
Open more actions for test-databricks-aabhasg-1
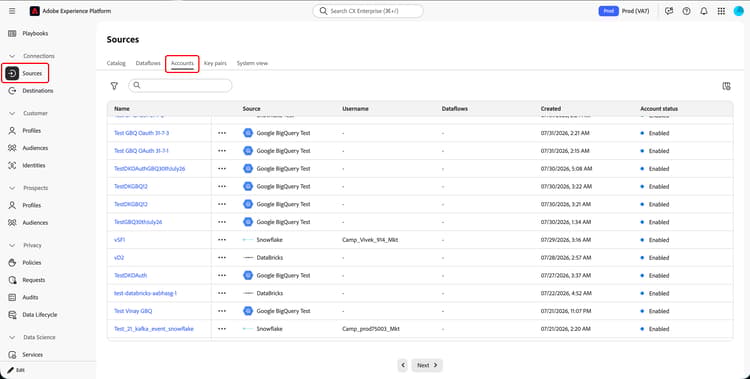pyautogui.click(x=222, y=293)
